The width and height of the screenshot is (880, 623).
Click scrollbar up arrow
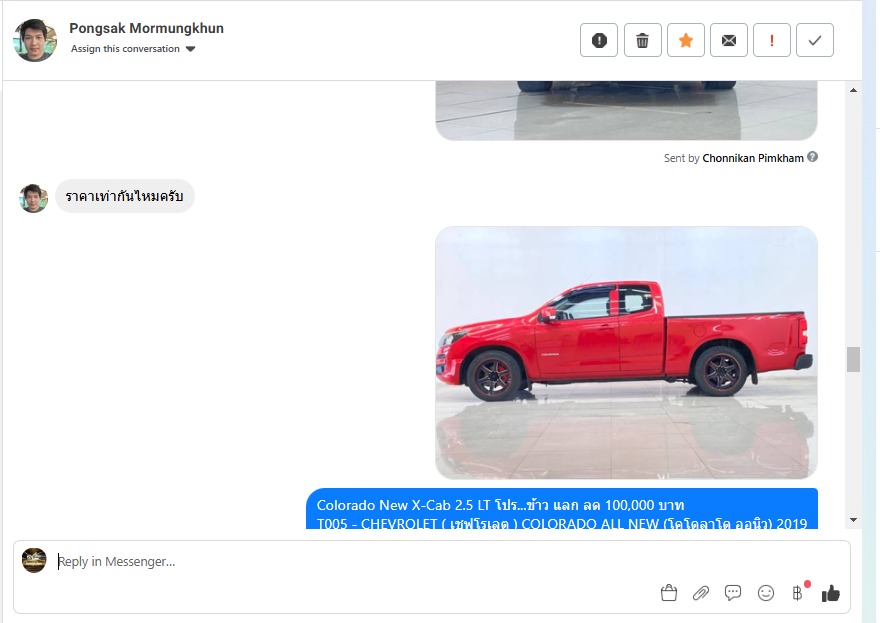click(853, 90)
